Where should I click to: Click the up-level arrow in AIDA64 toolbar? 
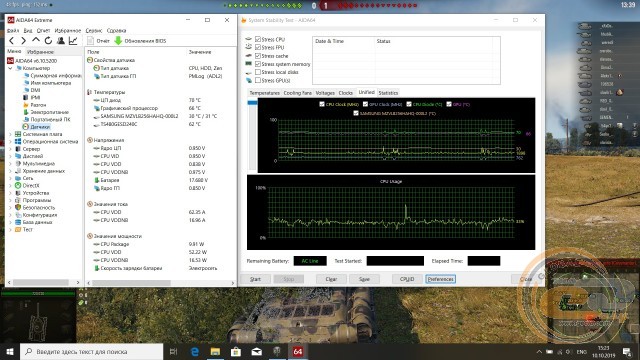pos(36,40)
